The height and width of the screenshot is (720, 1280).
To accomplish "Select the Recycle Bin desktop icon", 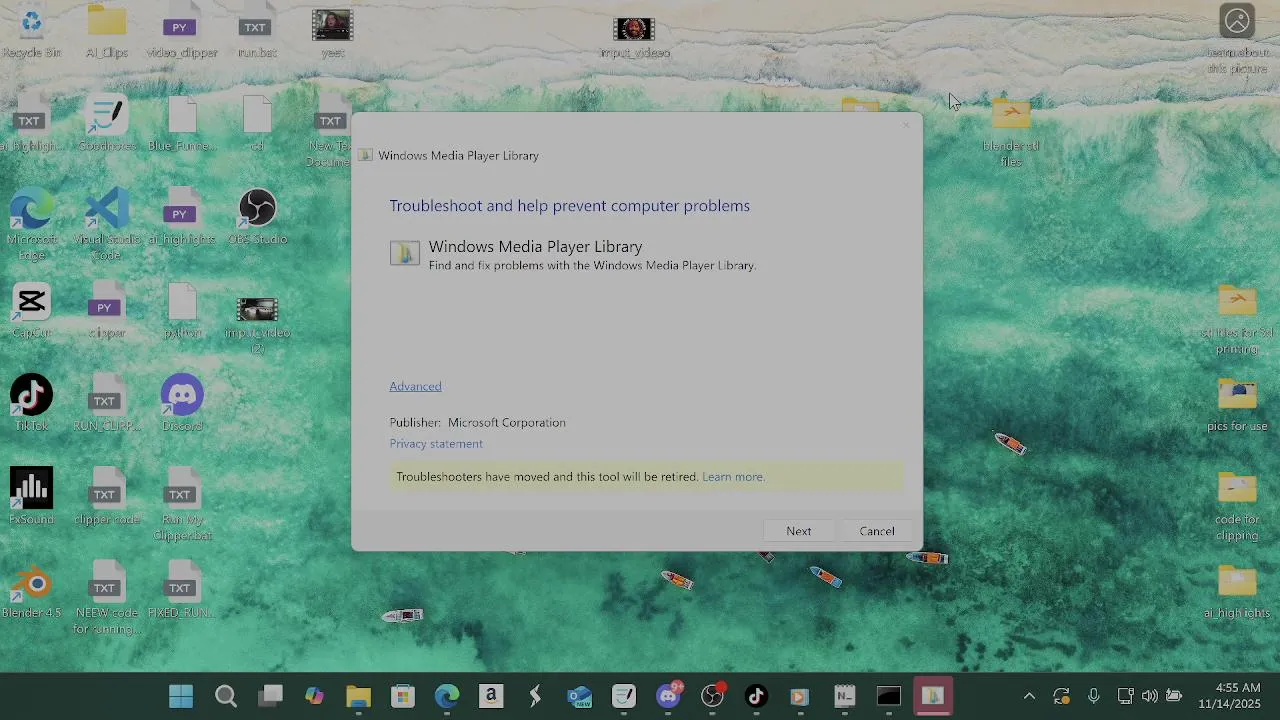I will (x=32, y=32).
